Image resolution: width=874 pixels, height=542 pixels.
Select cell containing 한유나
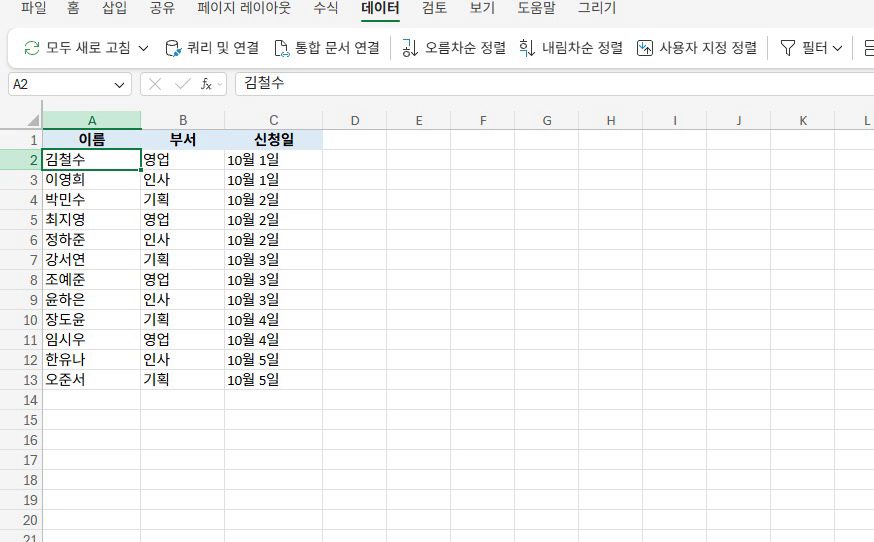(x=92, y=360)
